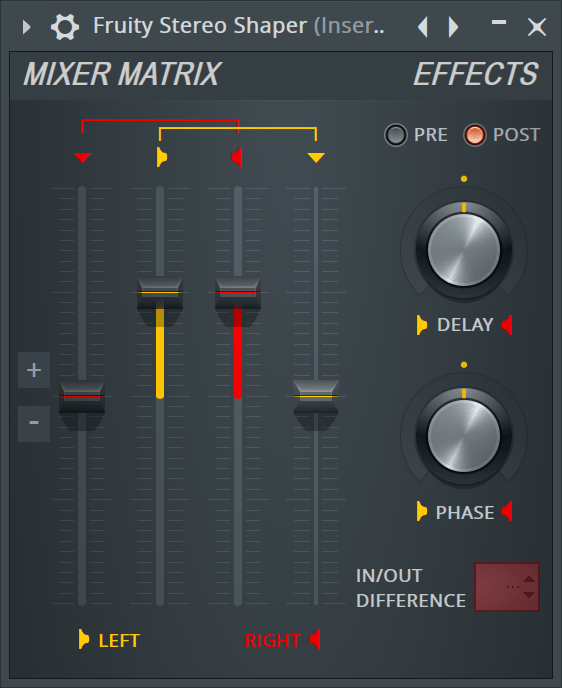562x688 pixels.
Task: Click the yellow center dot above DELAY knob
Action: 464,179
